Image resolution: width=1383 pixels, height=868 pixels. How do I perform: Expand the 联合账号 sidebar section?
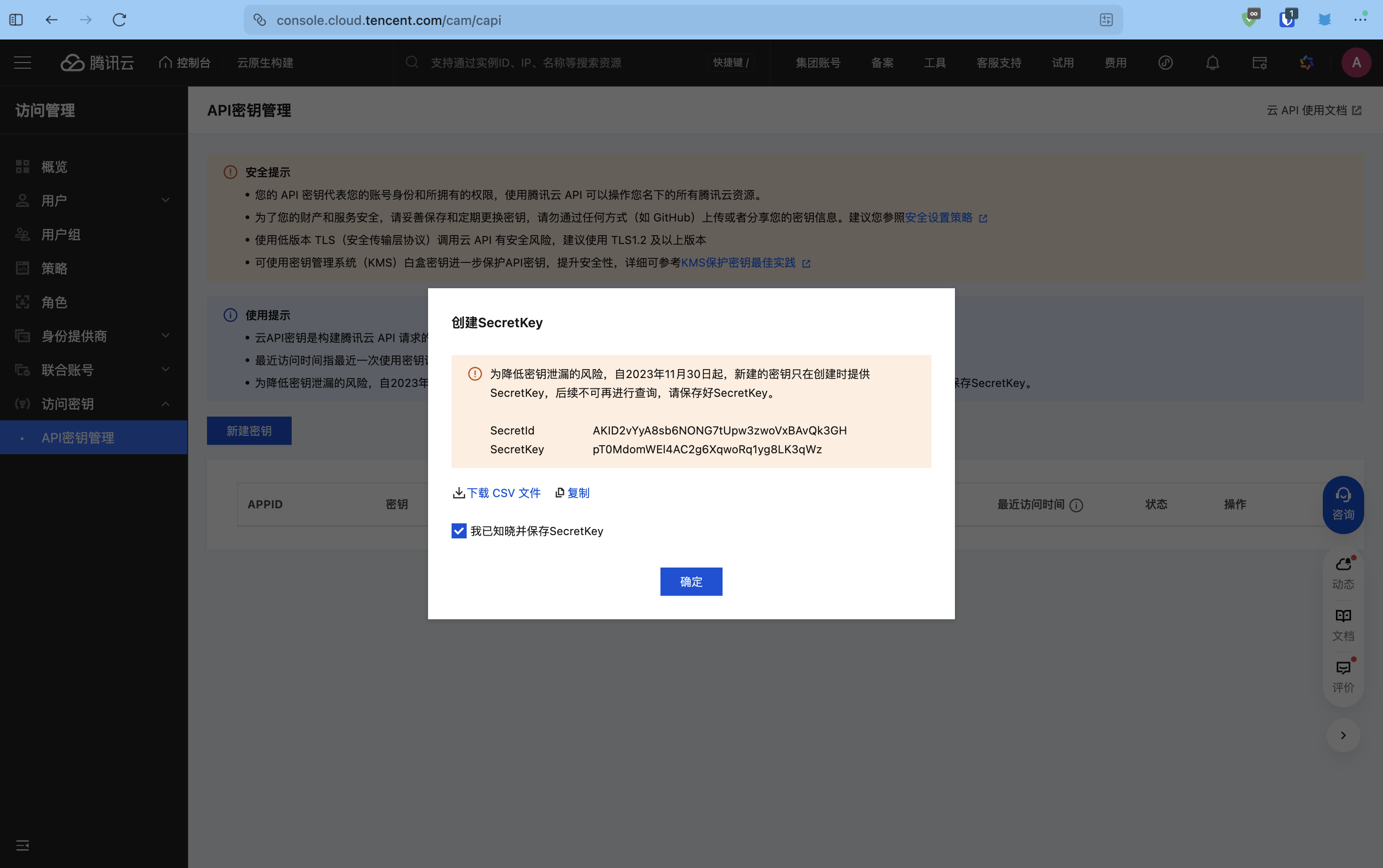click(x=166, y=370)
